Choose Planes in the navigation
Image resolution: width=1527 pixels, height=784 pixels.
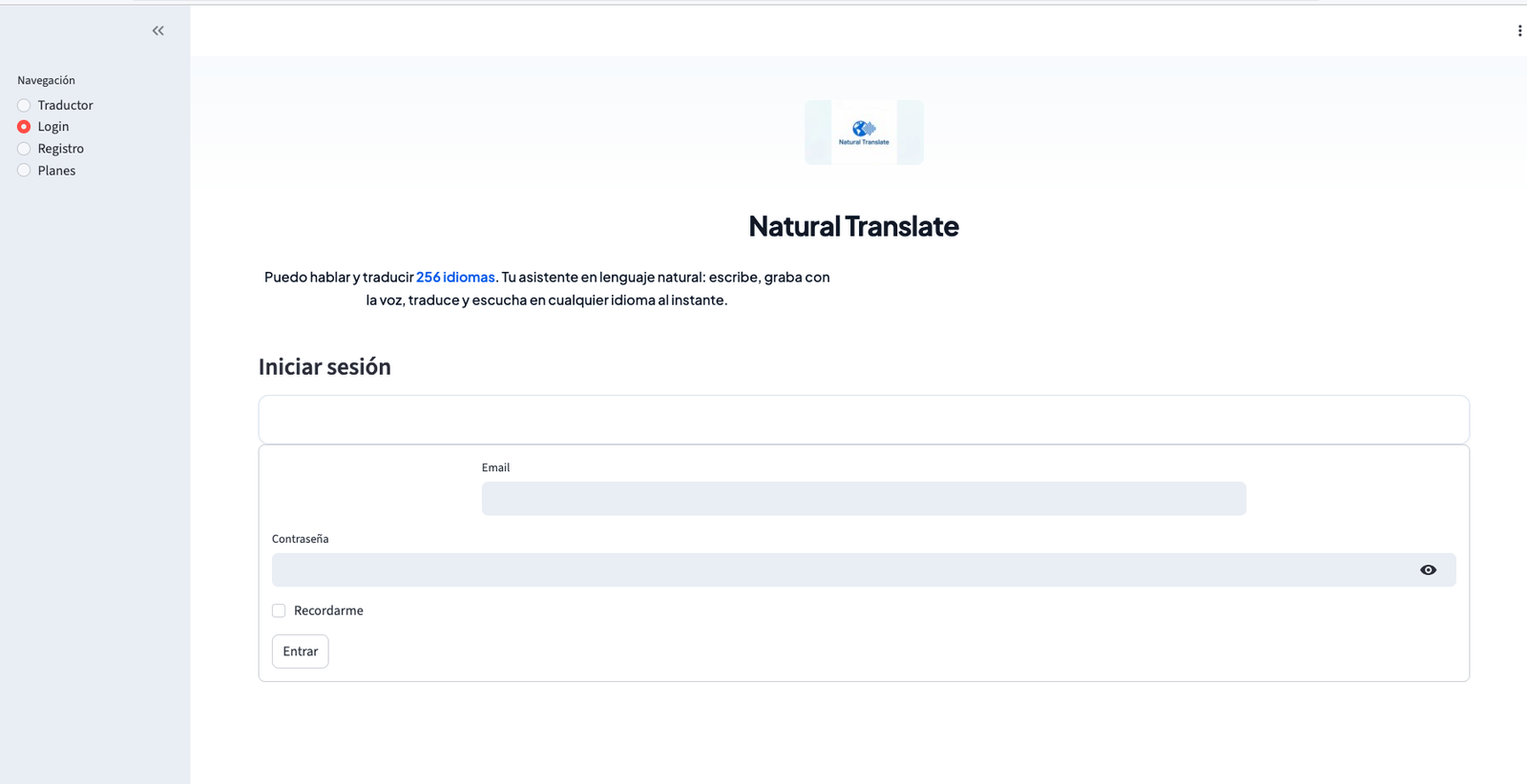pos(24,171)
